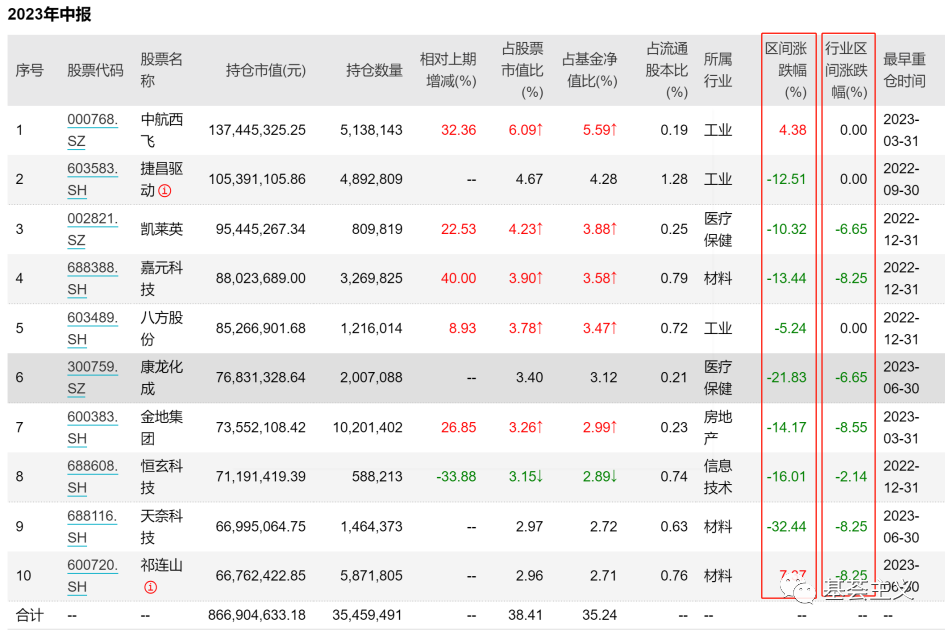
Task: Click the 行业区间涨跌幅(%) column header
Action: [x=846, y=71]
